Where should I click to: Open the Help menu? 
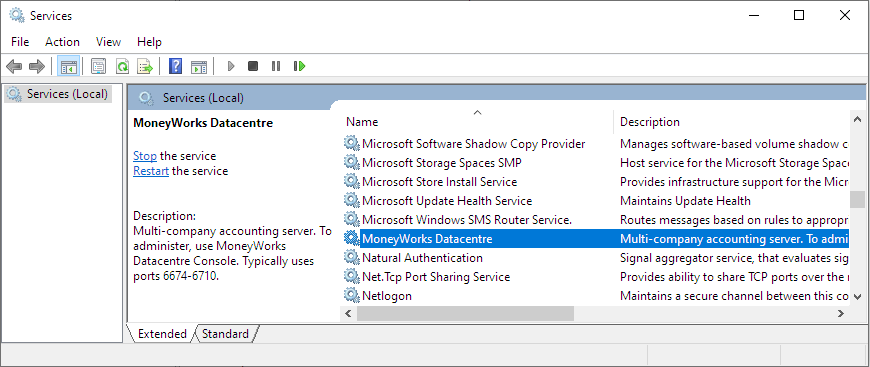coord(149,42)
